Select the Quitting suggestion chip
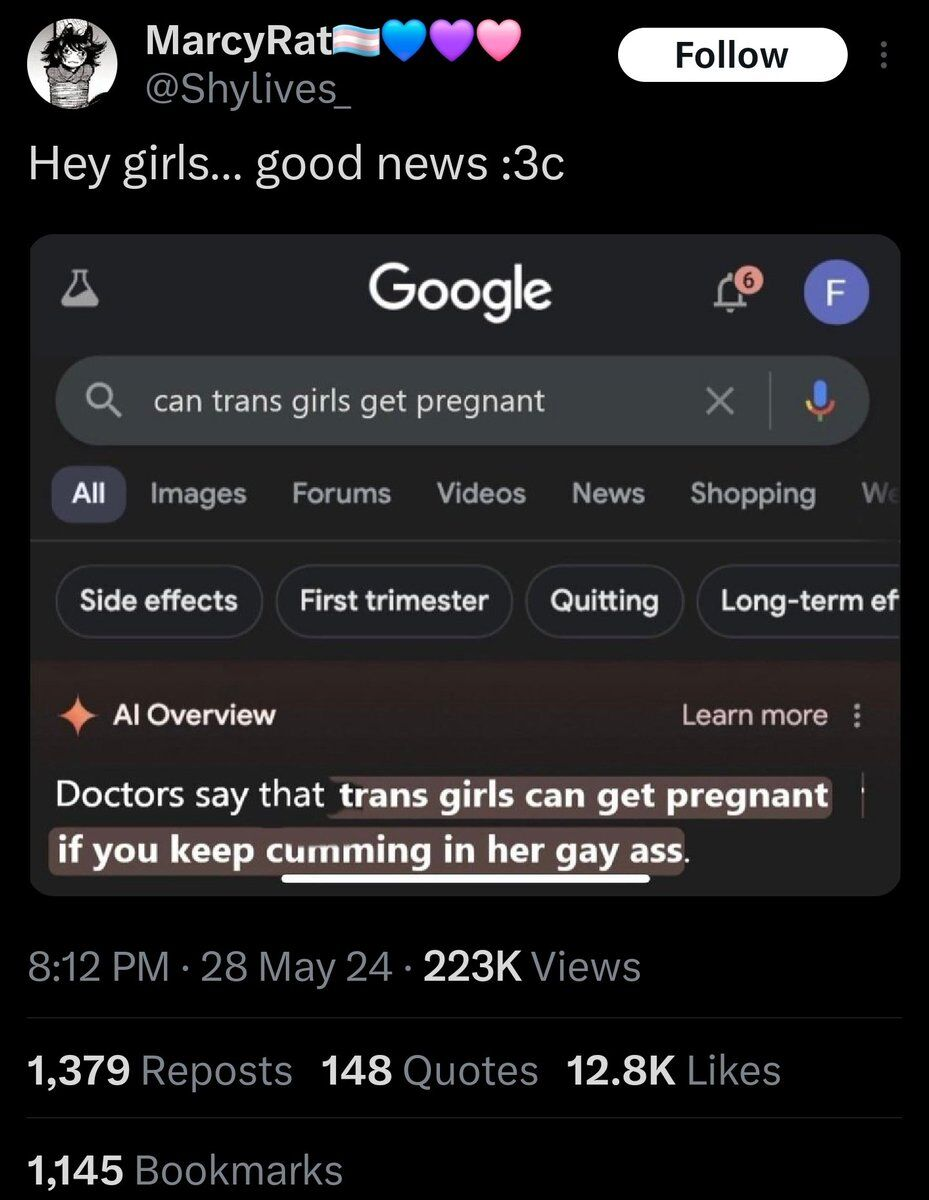 coord(605,600)
